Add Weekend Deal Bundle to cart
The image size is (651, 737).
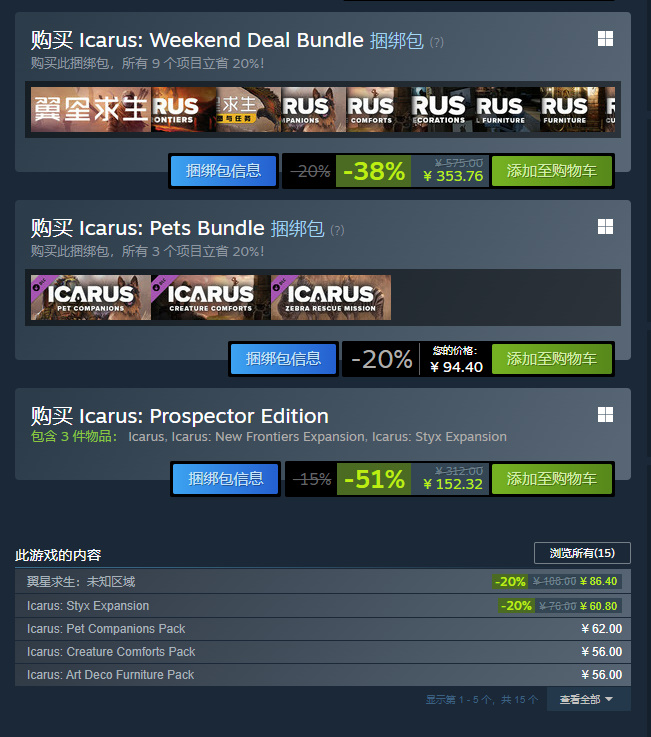pyautogui.click(x=552, y=171)
